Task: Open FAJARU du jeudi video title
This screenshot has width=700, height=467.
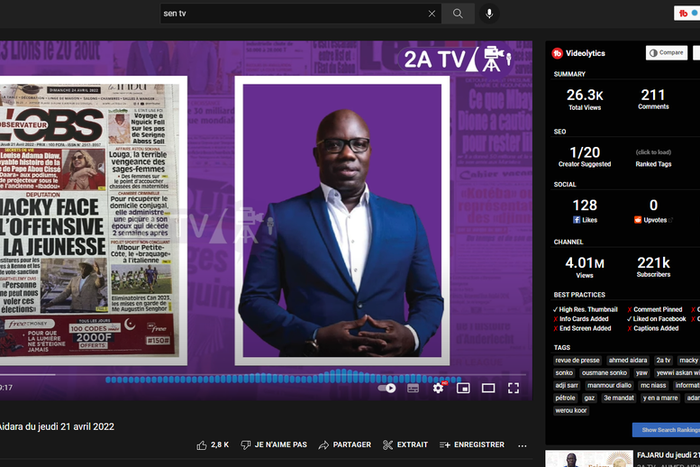Action: click(x=668, y=455)
